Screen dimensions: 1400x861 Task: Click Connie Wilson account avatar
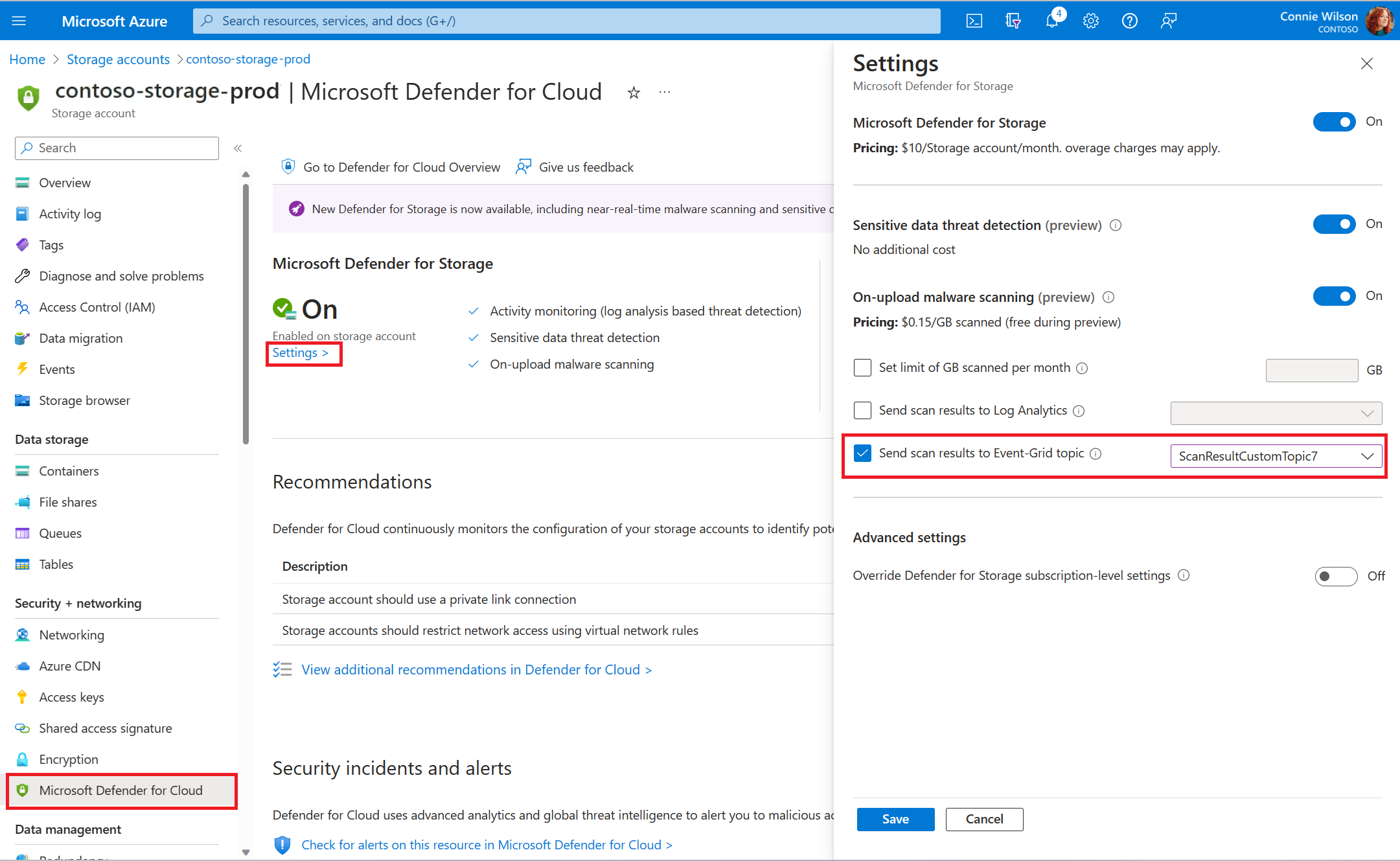(1379, 21)
